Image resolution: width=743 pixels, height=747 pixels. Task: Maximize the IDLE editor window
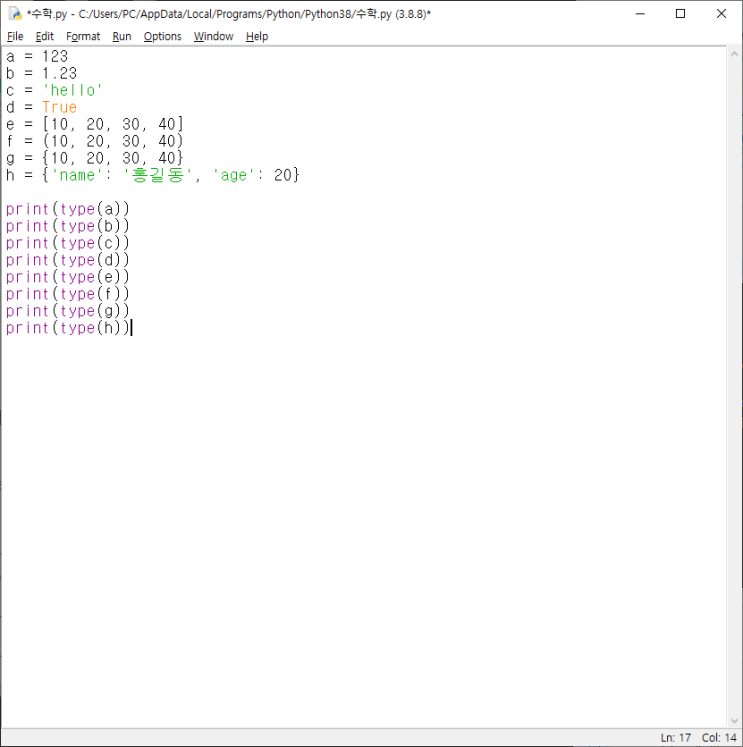point(681,14)
